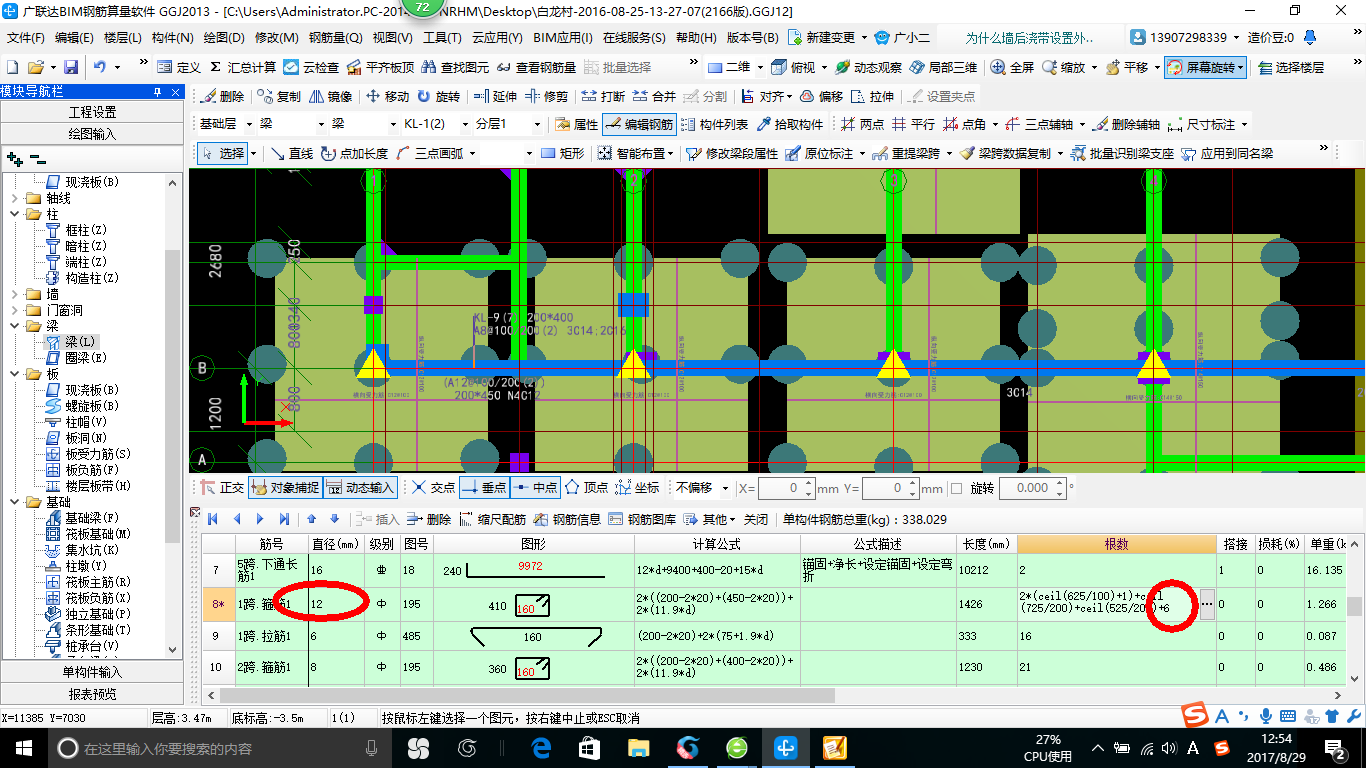Viewport: 1366px width, 768px height.
Task: Open 云检查 cloud check
Action: pos(311,67)
